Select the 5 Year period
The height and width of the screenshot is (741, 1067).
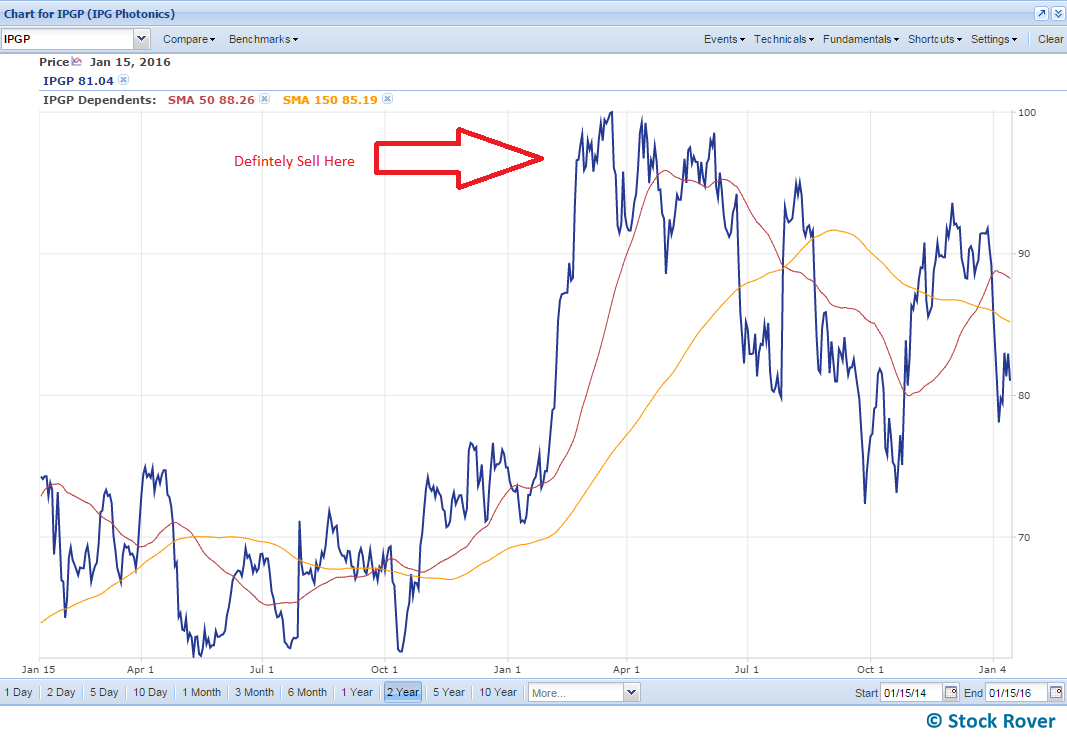click(x=448, y=692)
